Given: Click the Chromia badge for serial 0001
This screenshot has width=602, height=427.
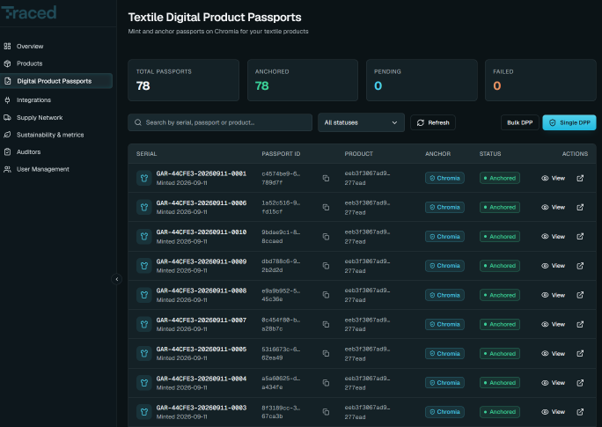Looking at the screenshot, I should 445,178.
